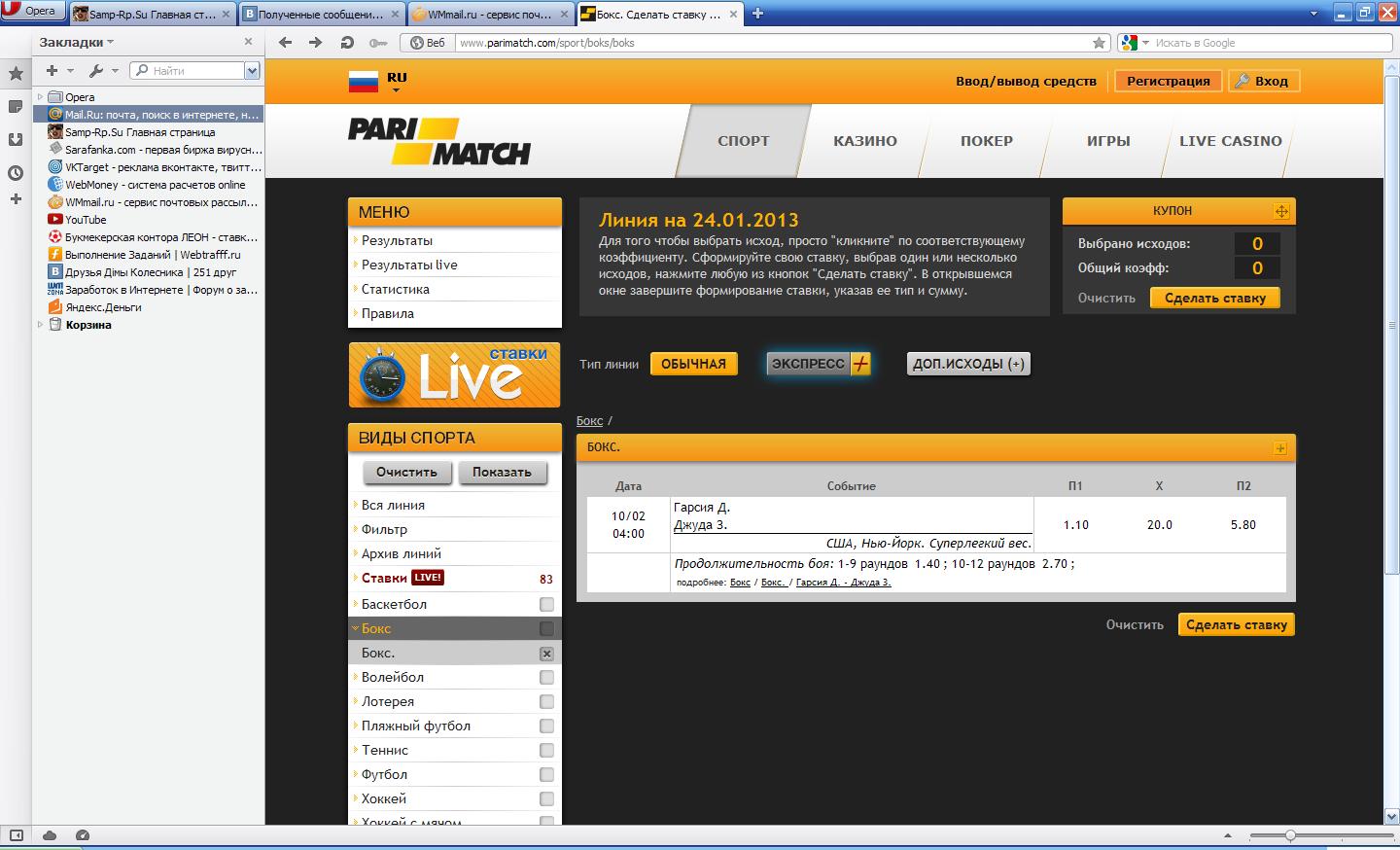The image size is (1400, 850).
Task: Tick the Баскетбол checkbox
Action: pyautogui.click(x=546, y=605)
